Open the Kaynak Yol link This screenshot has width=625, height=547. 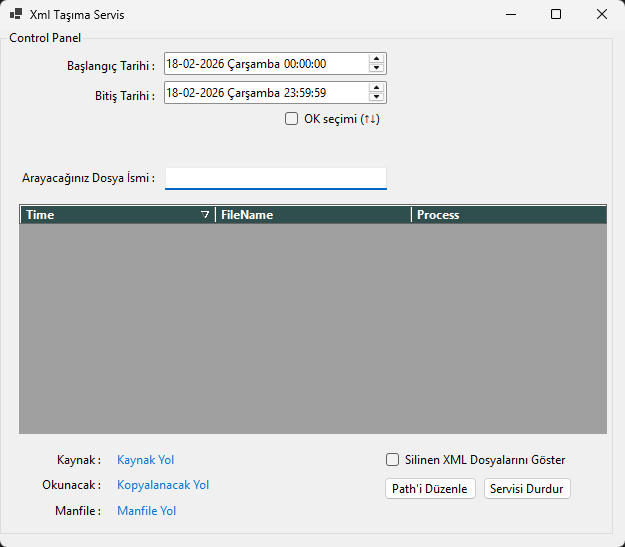point(145,460)
